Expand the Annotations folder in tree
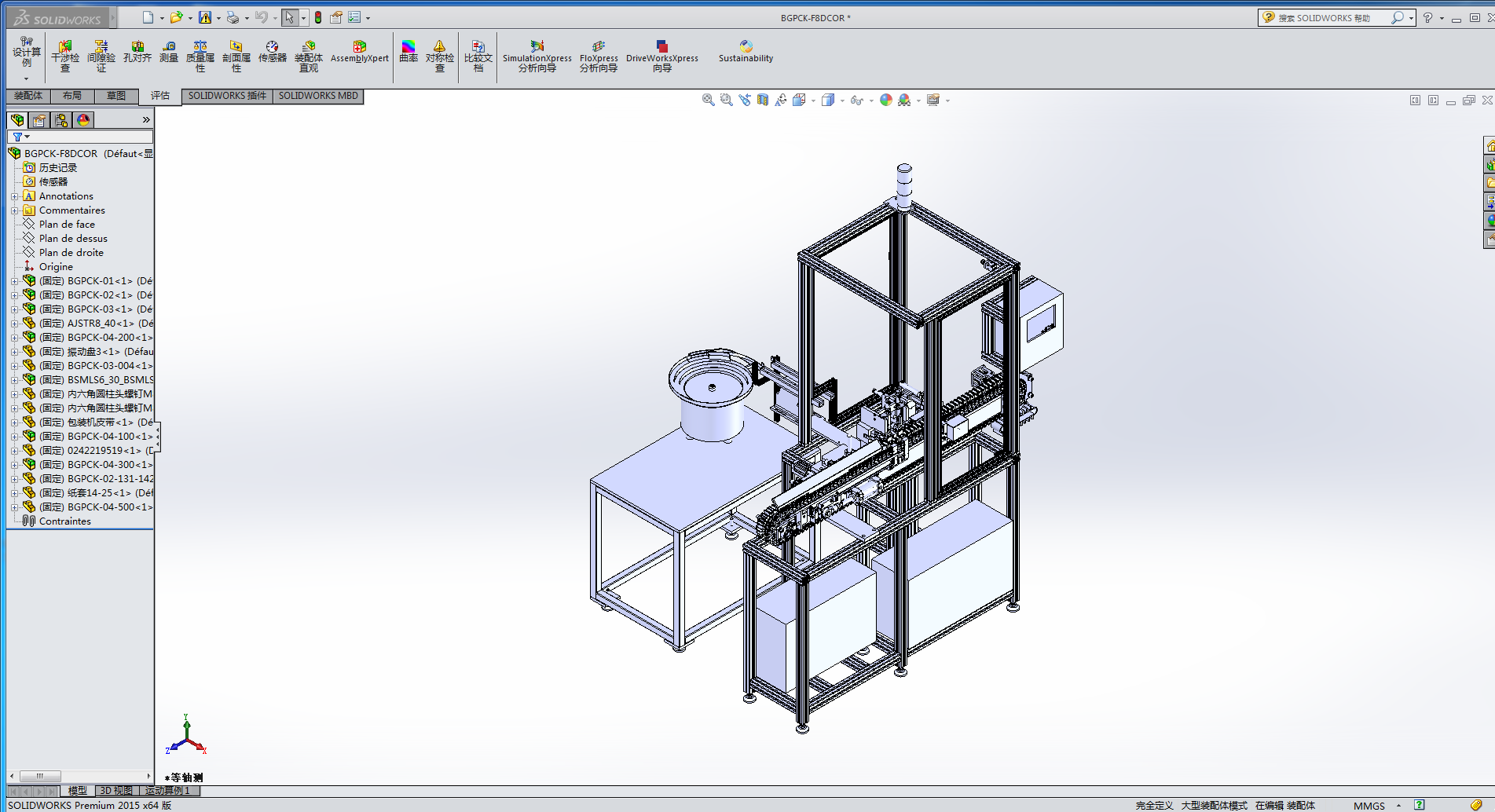Screen dimensions: 1495x812 pos(14,196)
